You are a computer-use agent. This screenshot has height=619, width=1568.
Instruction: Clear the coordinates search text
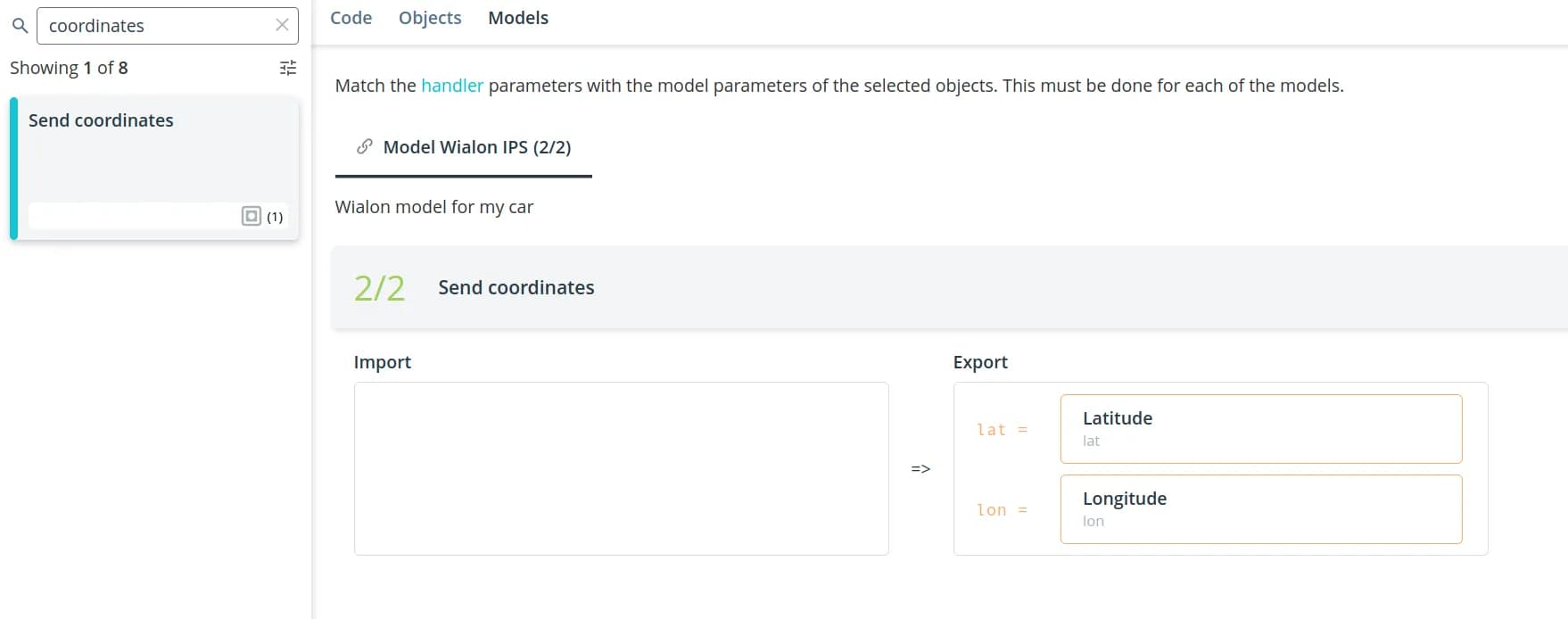coord(282,26)
